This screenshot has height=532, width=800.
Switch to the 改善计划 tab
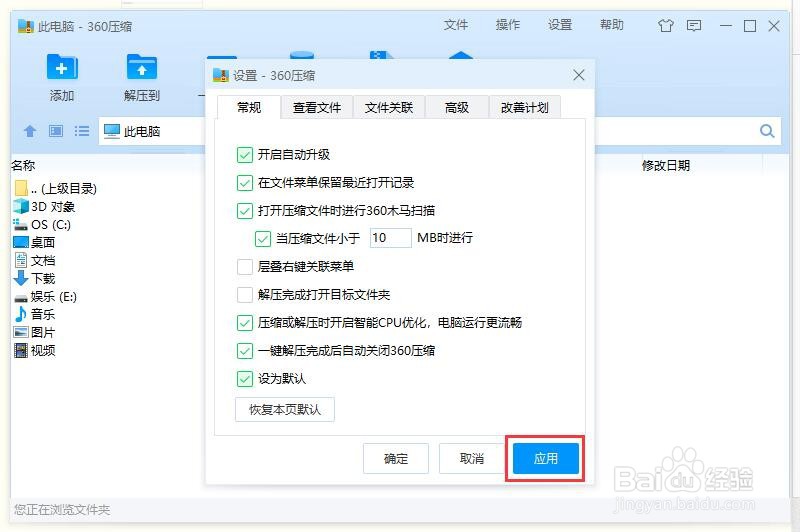pos(524,108)
